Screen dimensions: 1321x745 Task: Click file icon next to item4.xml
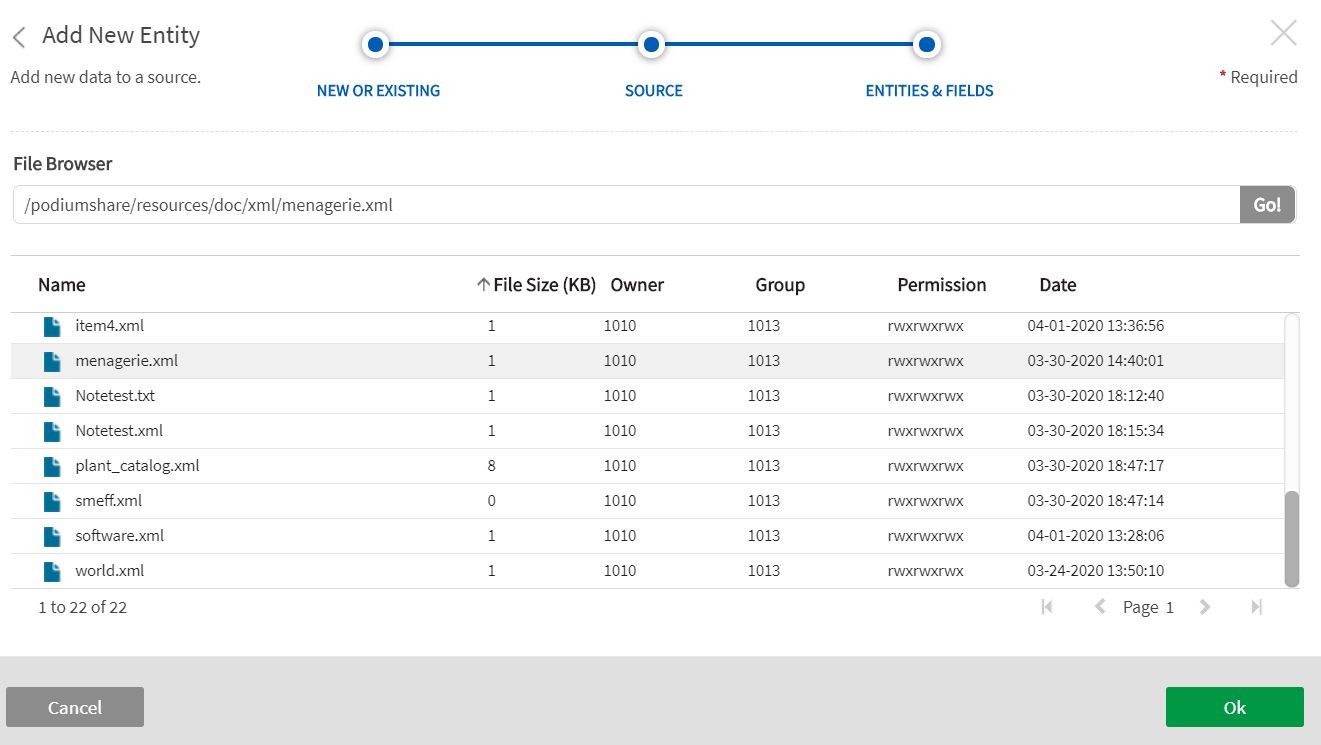point(52,326)
